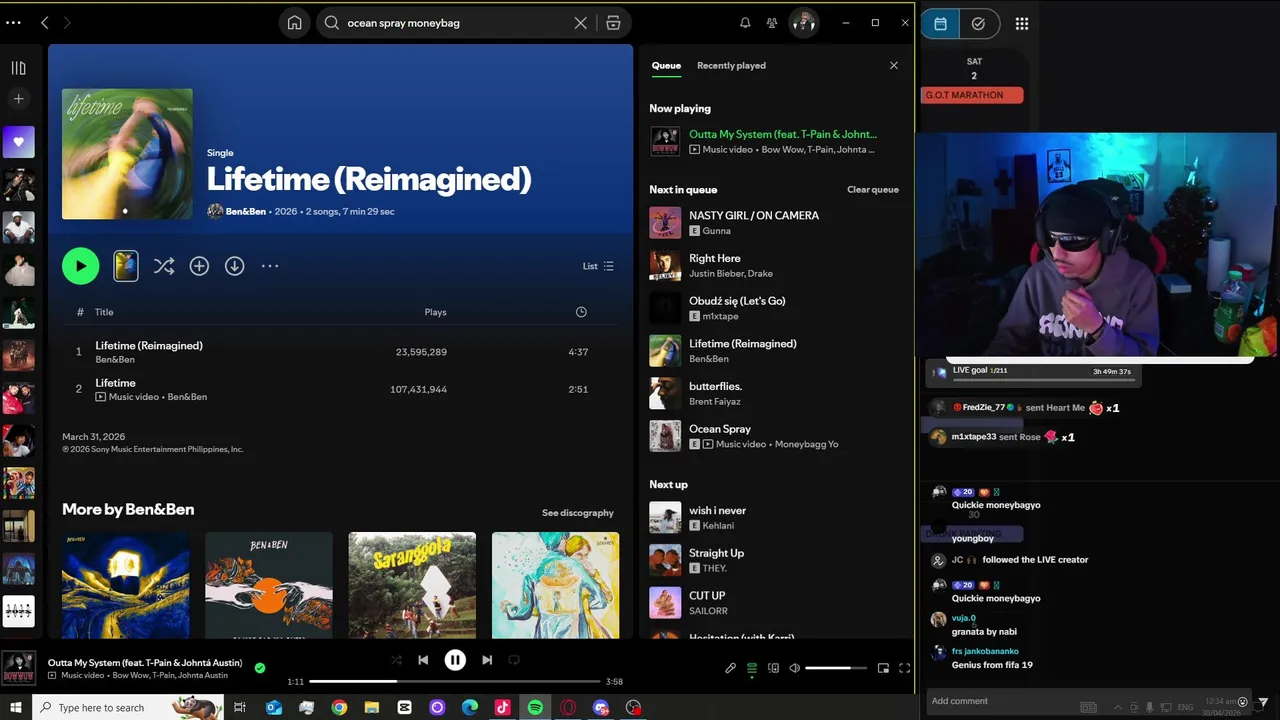Screen dimensions: 1280x720
Task: Open the Sarangola album cover
Action: [412, 585]
